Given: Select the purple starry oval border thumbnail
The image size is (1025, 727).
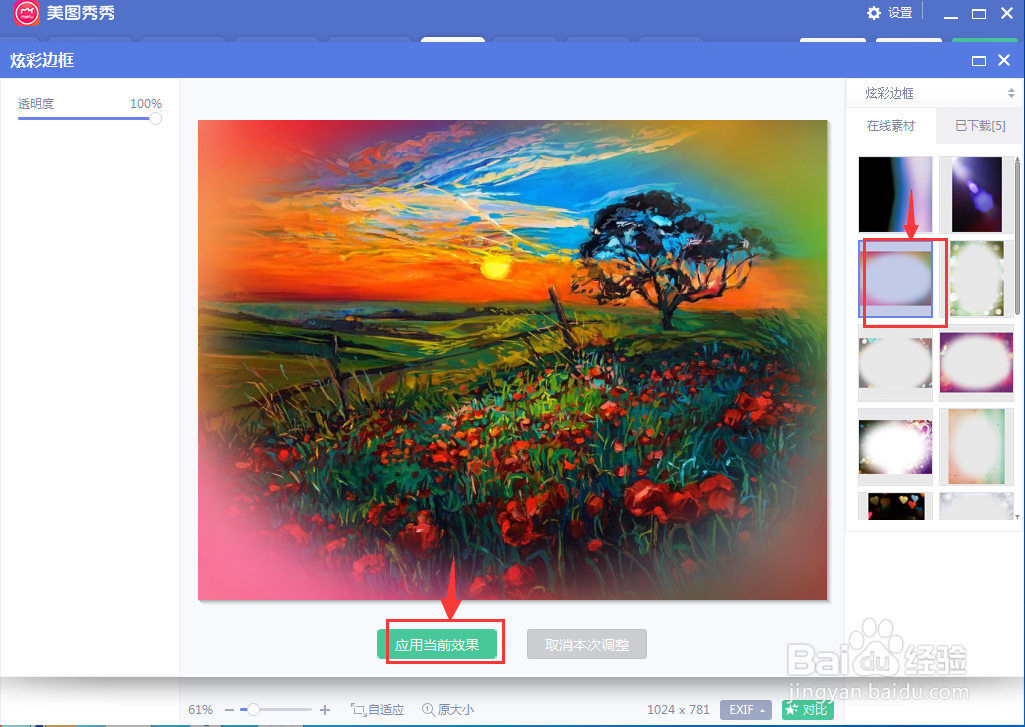Looking at the screenshot, I should (976, 363).
